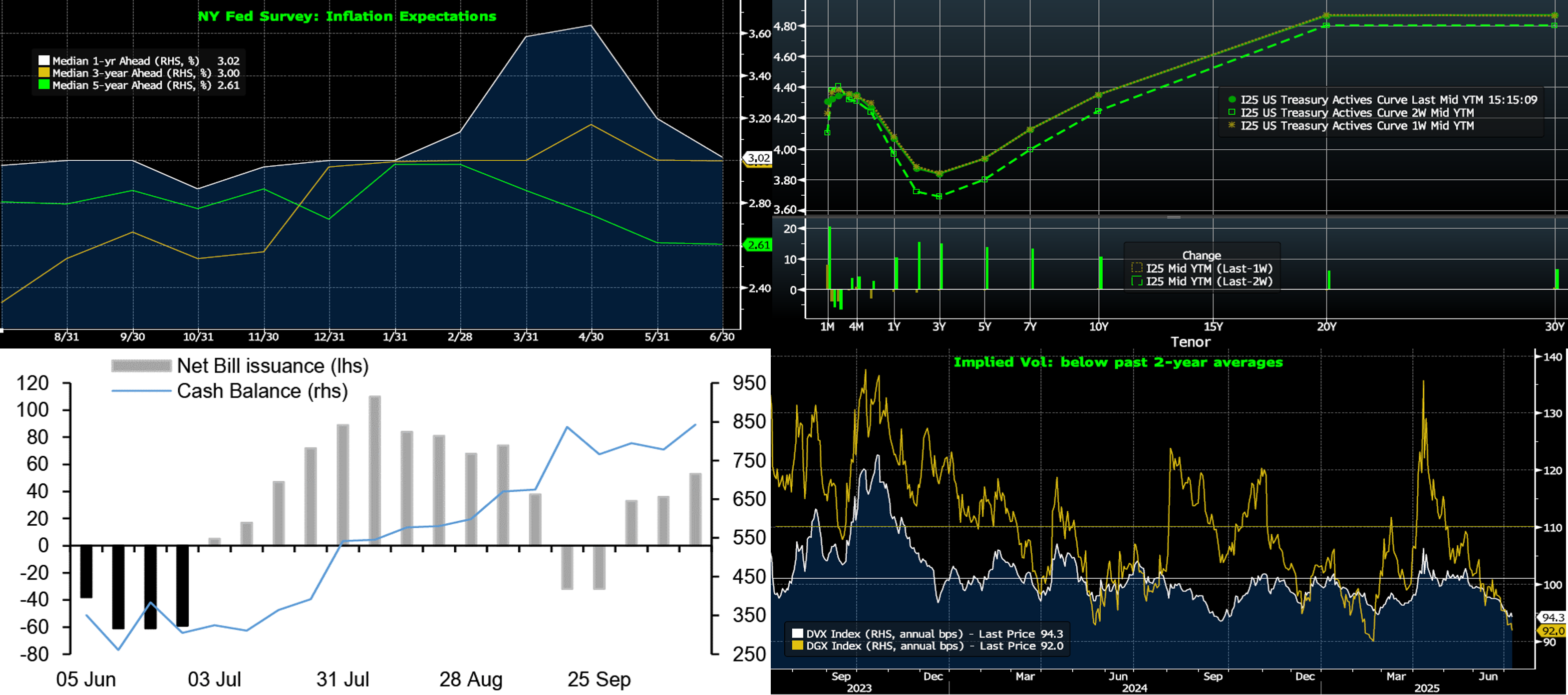1568x695 pixels.
Task: Select the 10Y tenor label
Action: (1099, 327)
